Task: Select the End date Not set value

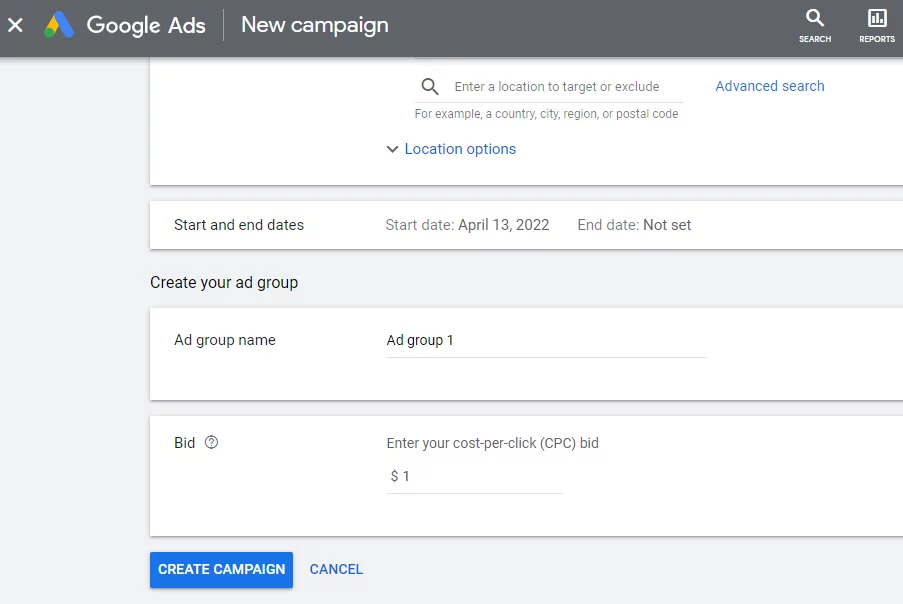Action: 667,225
